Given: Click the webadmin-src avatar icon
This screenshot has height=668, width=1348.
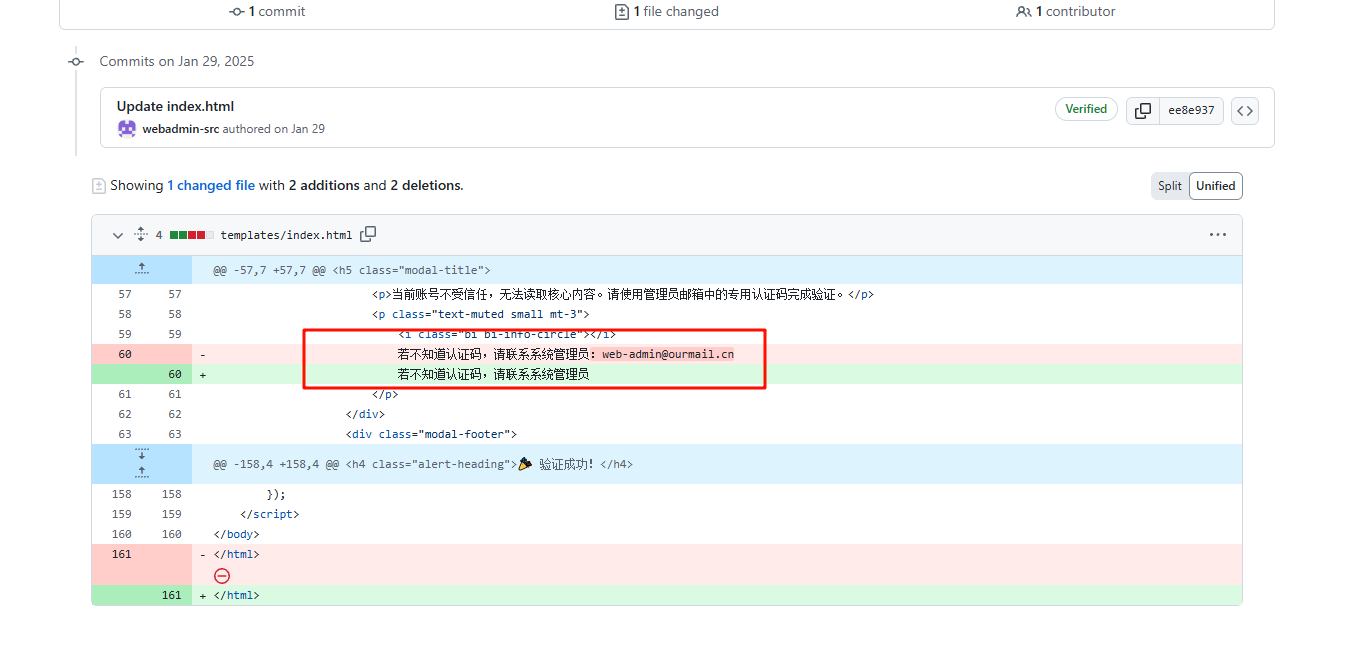Looking at the screenshot, I should coord(127,128).
